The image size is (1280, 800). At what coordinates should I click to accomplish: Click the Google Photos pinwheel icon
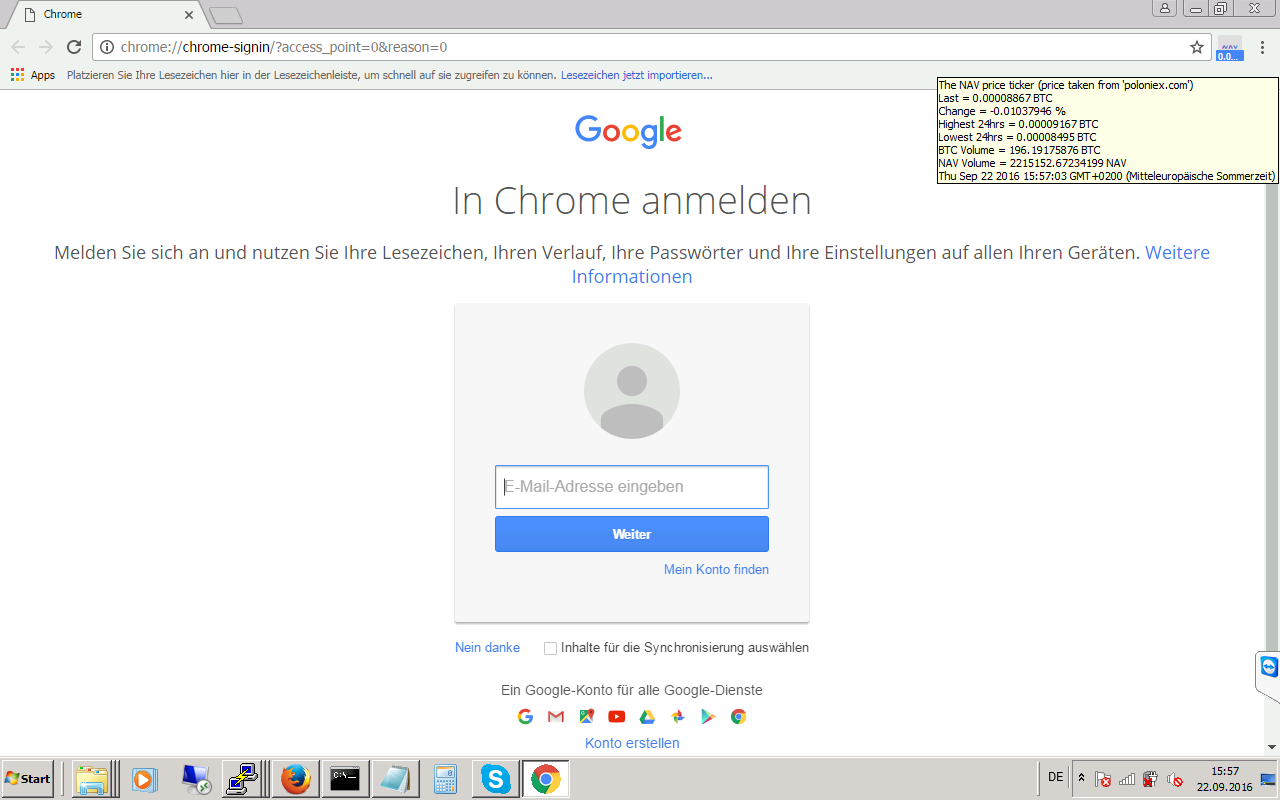tap(678, 716)
